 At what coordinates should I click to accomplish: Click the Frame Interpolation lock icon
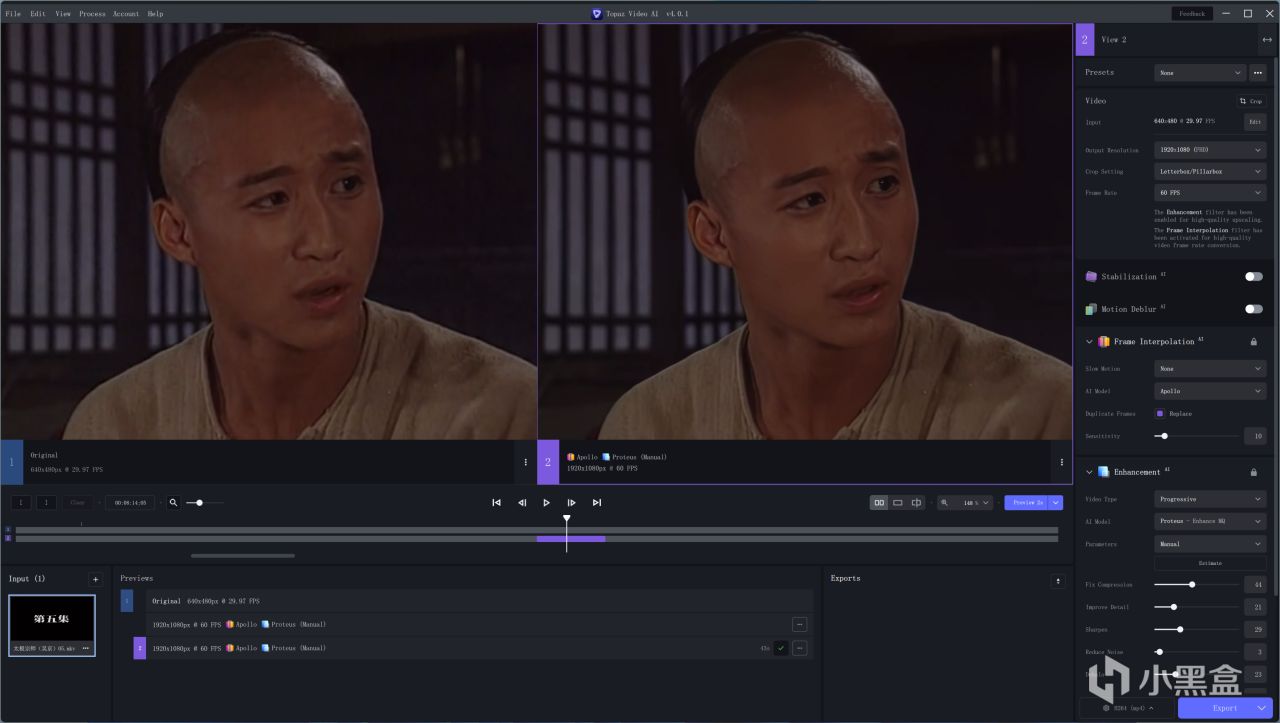click(1254, 342)
